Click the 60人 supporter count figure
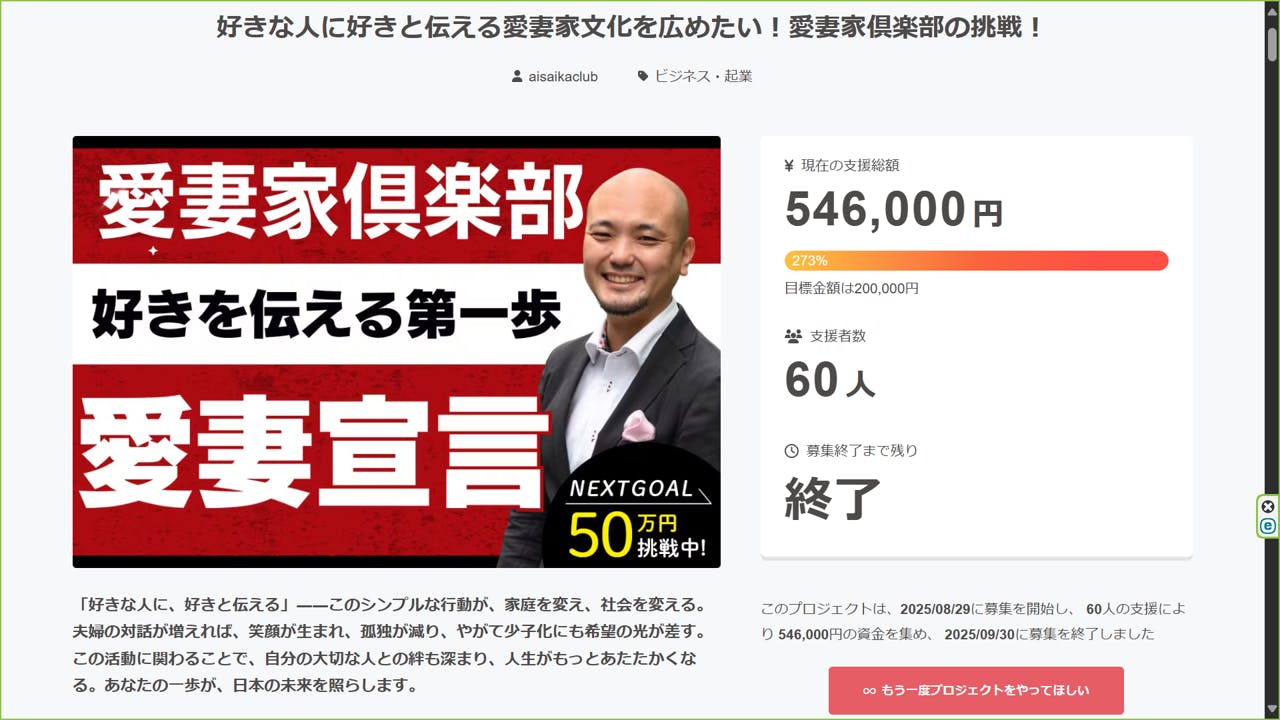 (x=830, y=380)
